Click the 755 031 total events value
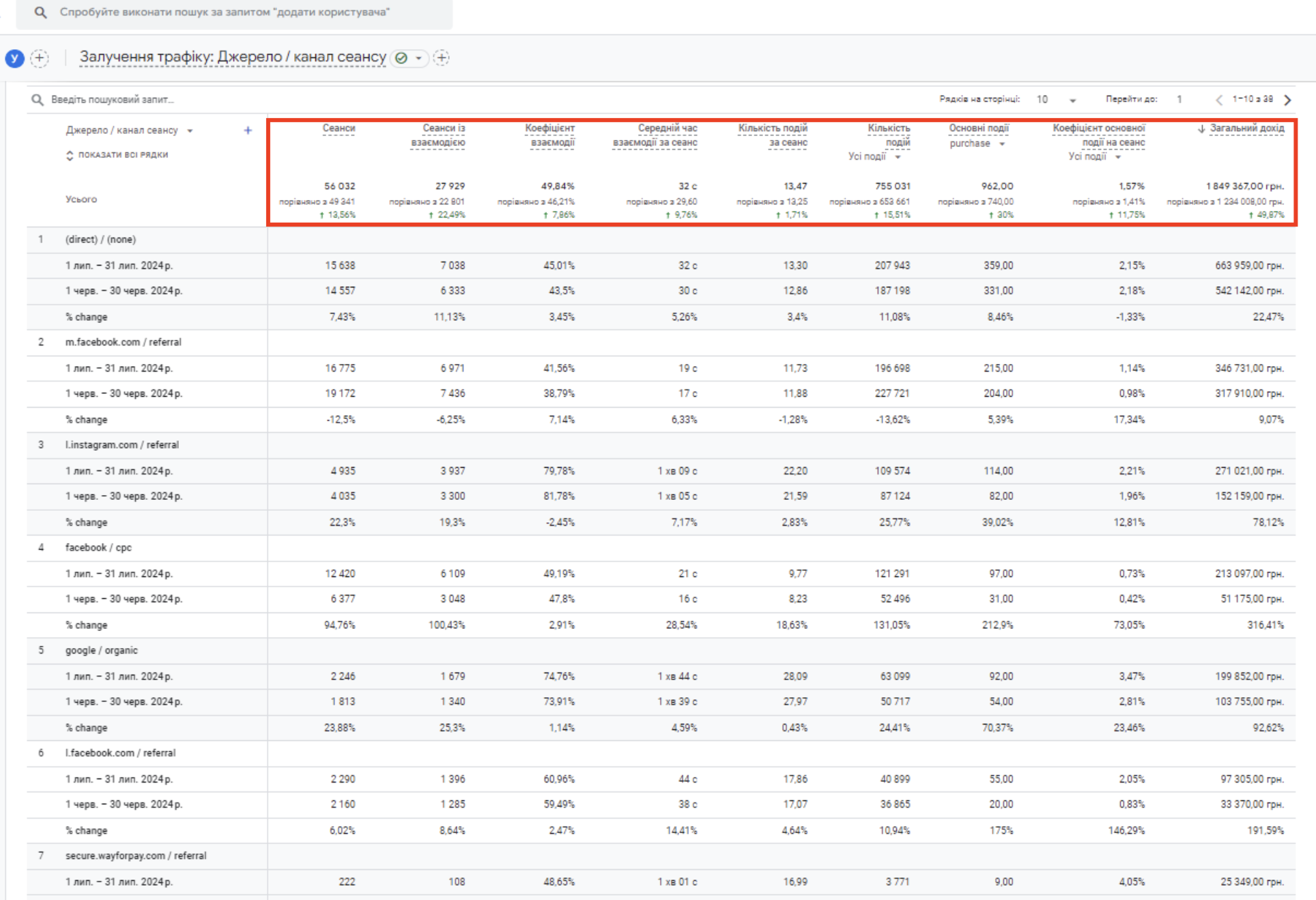Viewport: 1316px width, 900px height. 892,186
